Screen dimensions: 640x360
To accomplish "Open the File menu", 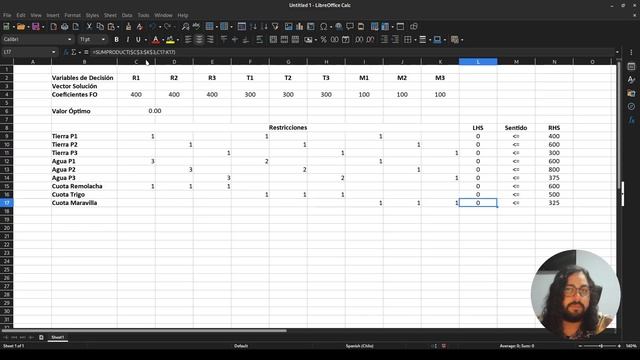I will [7, 15].
